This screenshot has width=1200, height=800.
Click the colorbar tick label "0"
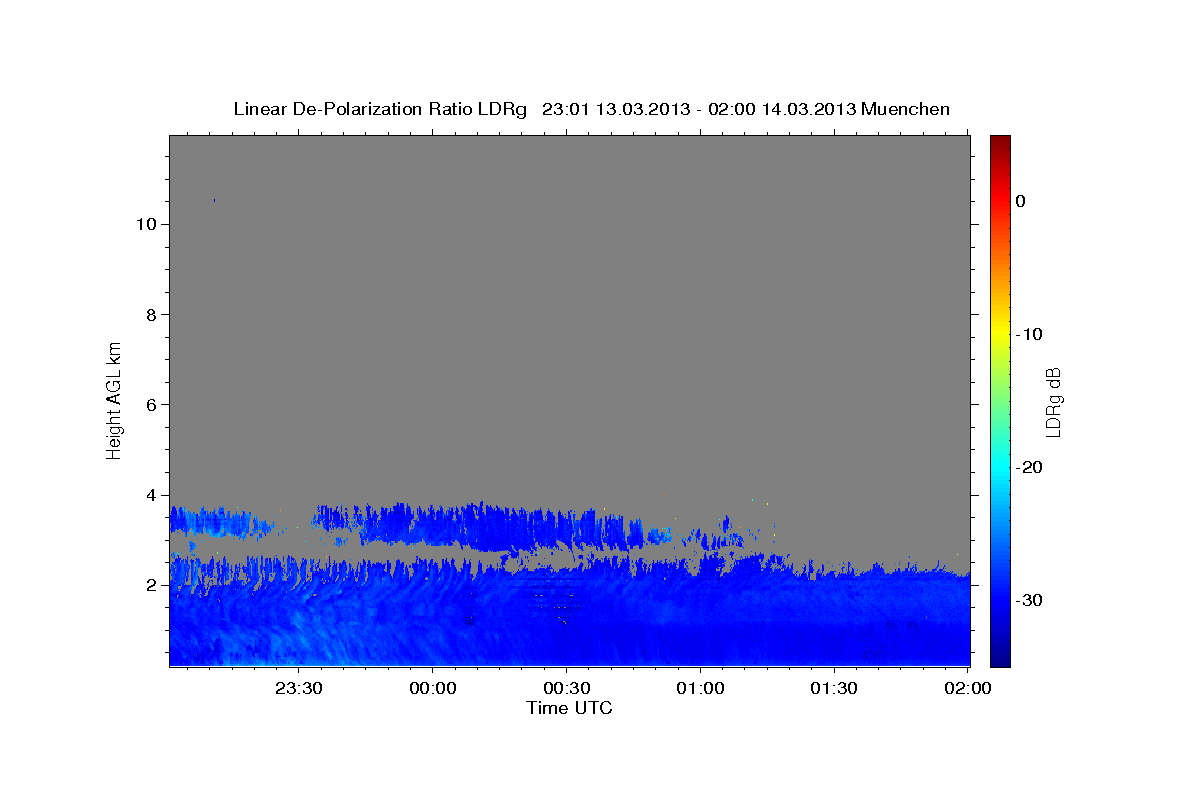1020,201
